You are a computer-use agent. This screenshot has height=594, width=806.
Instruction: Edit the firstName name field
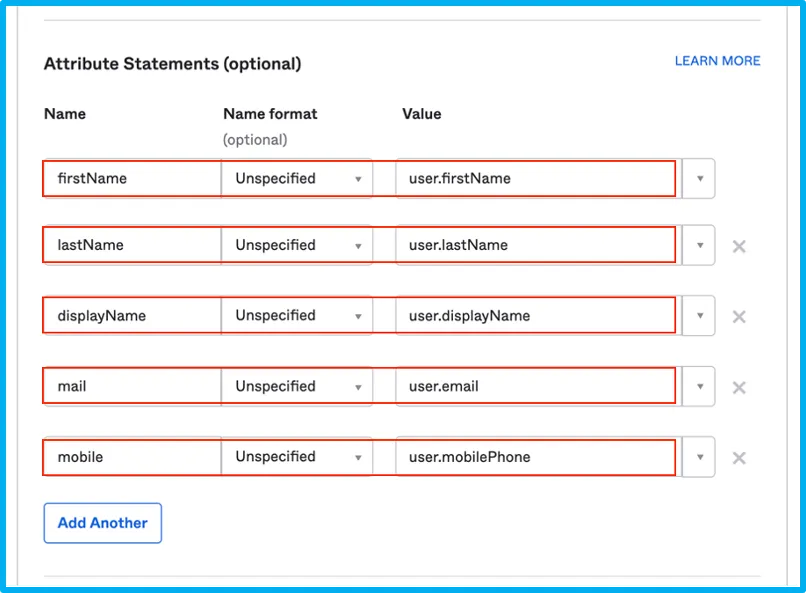(x=132, y=178)
